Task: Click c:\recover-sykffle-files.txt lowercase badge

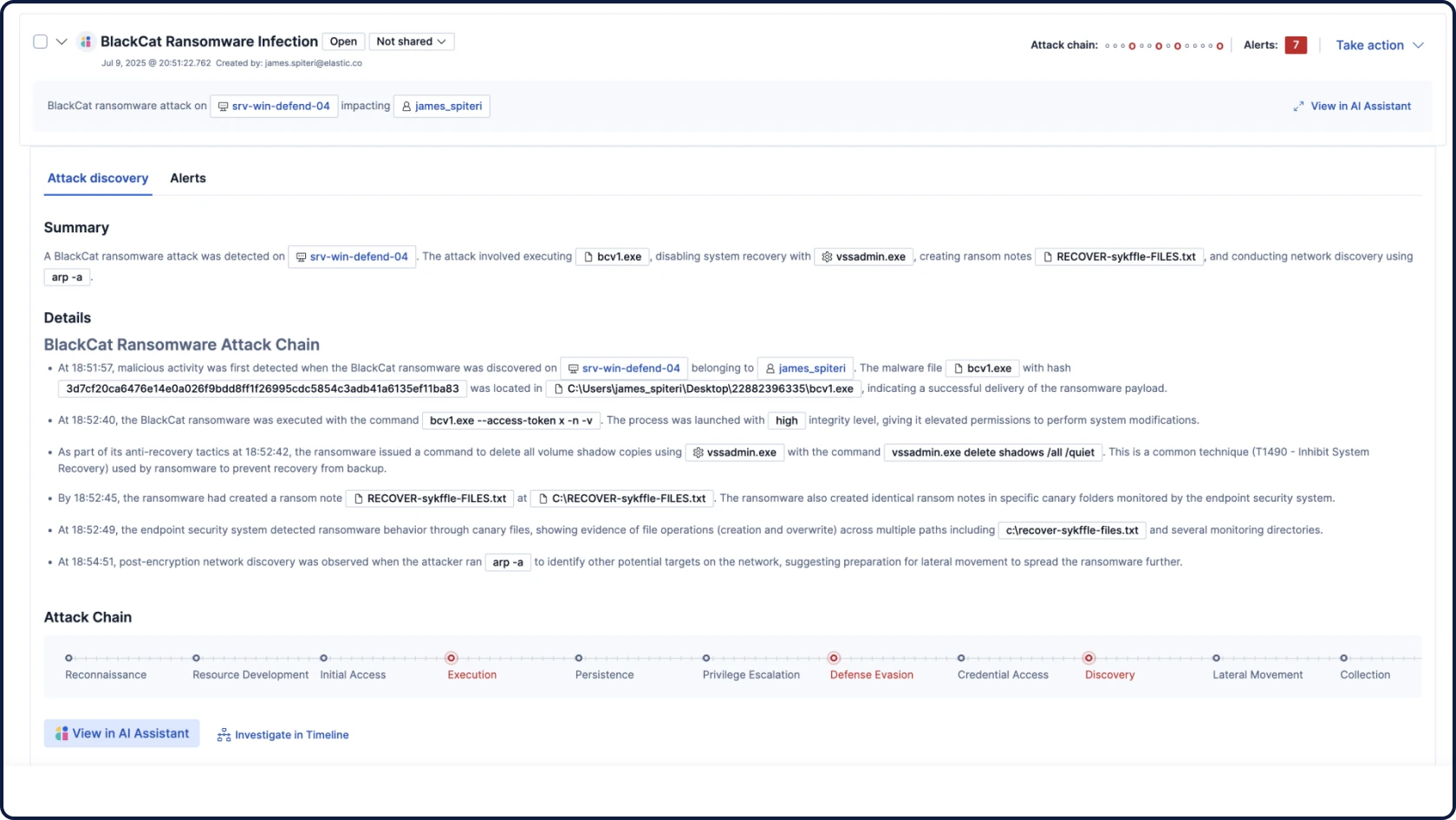Action: (x=1072, y=530)
